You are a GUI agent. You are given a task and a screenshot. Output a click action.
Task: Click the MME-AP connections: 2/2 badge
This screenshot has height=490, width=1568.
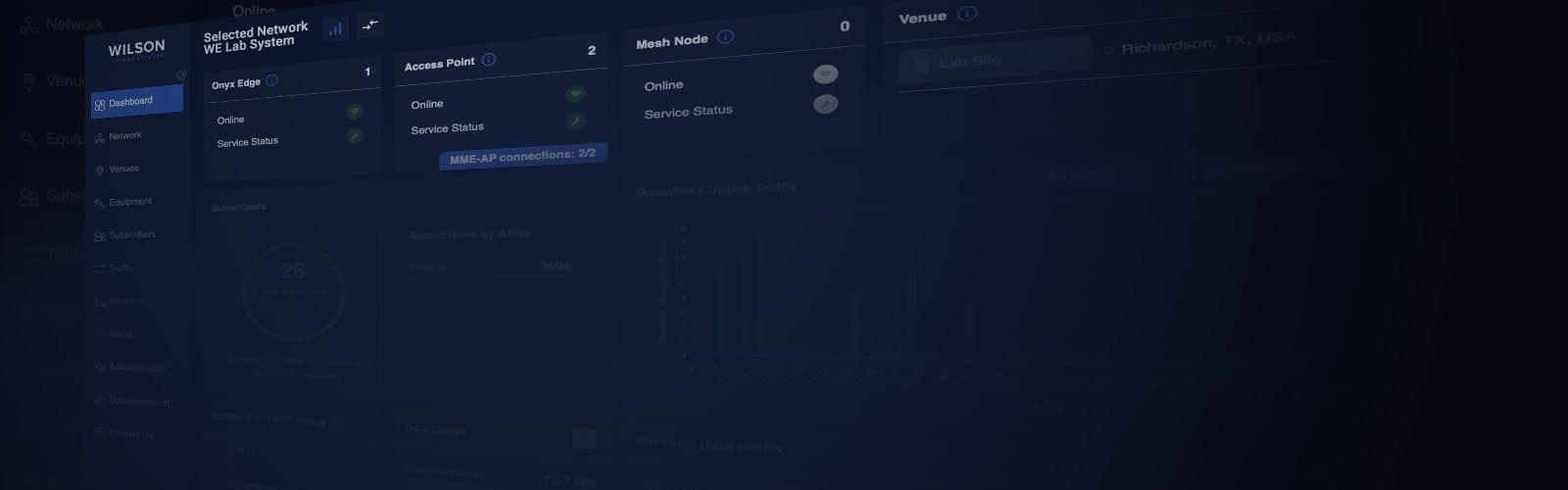coord(523,156)
